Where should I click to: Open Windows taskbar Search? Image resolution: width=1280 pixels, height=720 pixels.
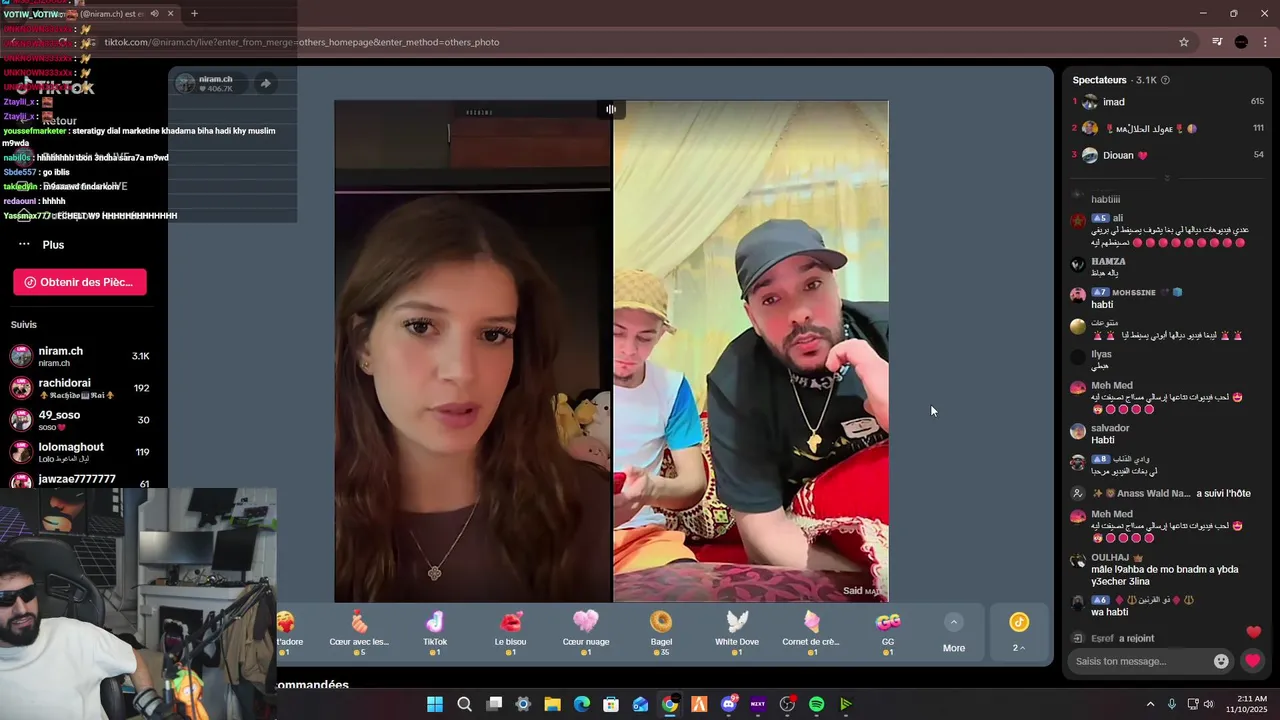click(x=464, y=704)
